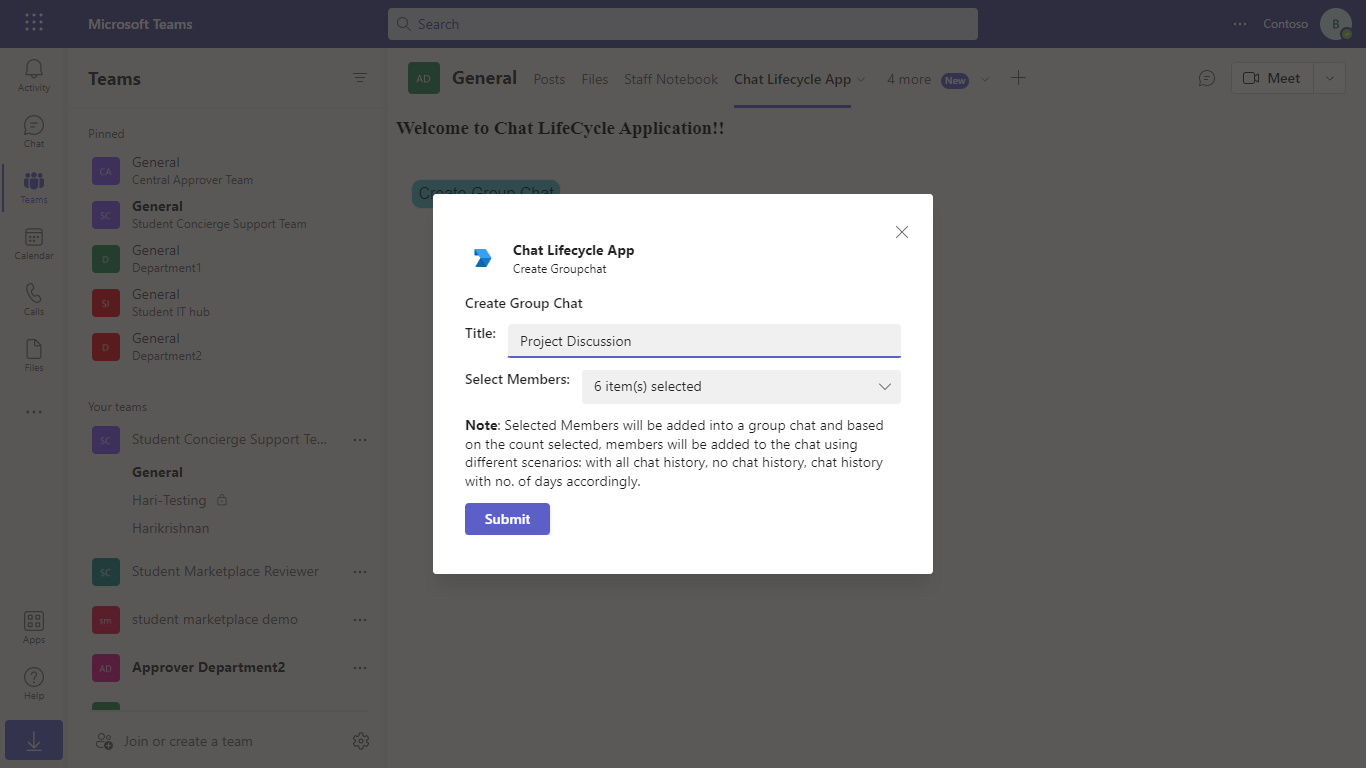Open General channel under Your teams

click(157, 472)
